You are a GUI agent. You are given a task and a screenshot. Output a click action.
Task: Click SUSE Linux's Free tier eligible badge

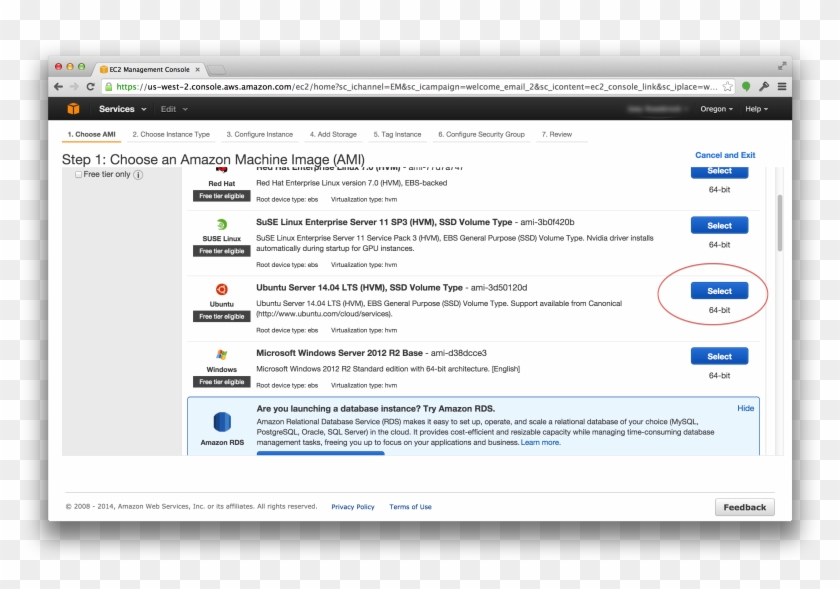222,251
